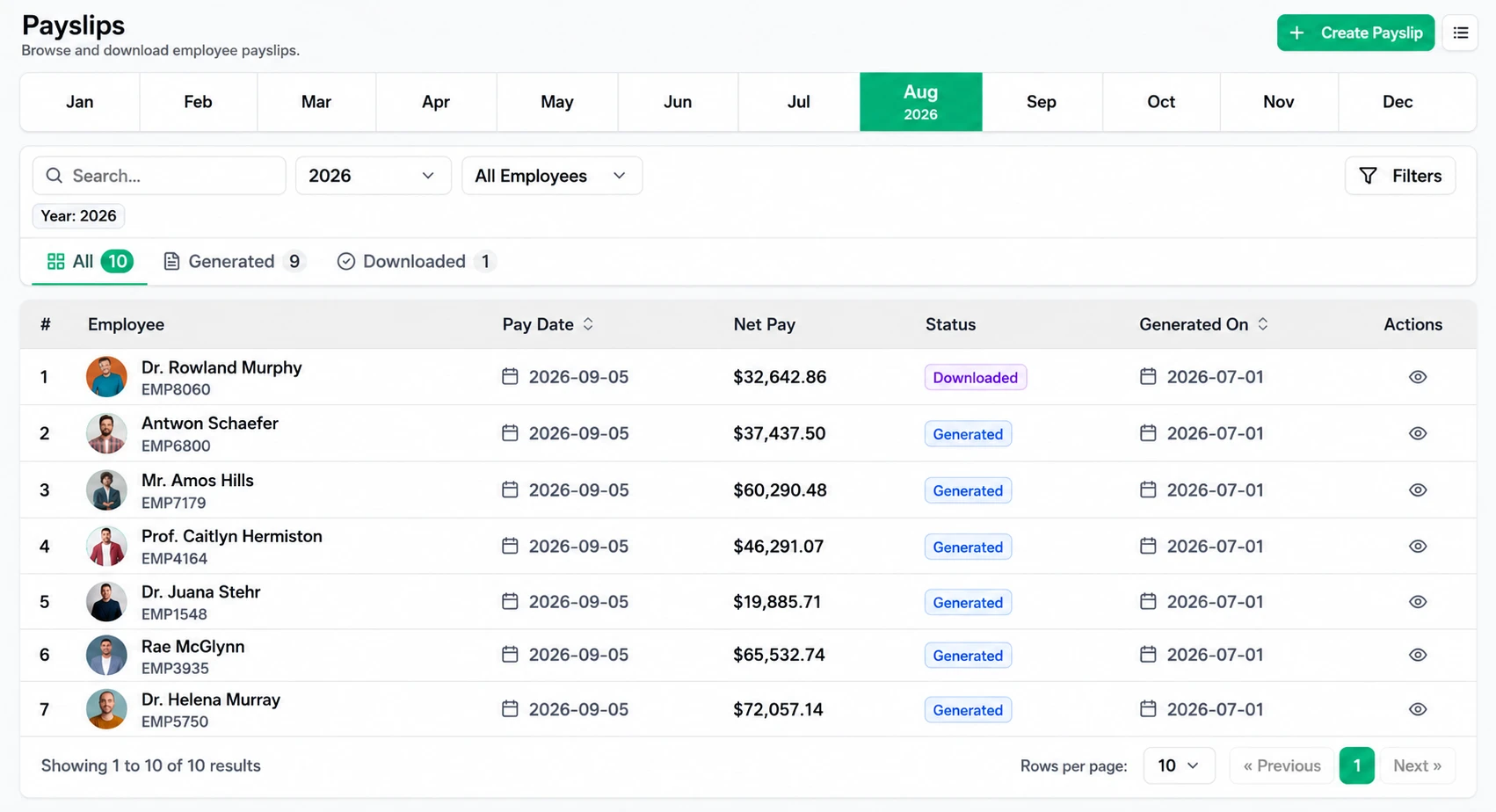1496x812 pixels.
Task: View payslip for Rae McGlynn
Action: tap(1417, 655)
